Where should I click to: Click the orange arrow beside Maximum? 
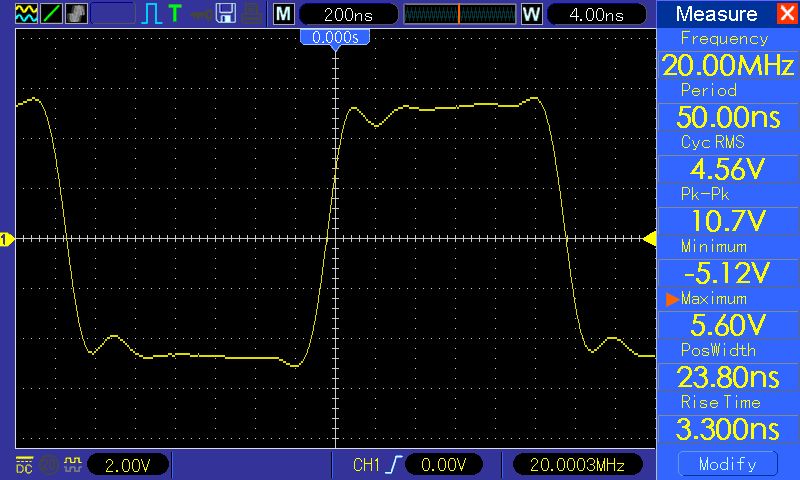[x=672, y=299]
